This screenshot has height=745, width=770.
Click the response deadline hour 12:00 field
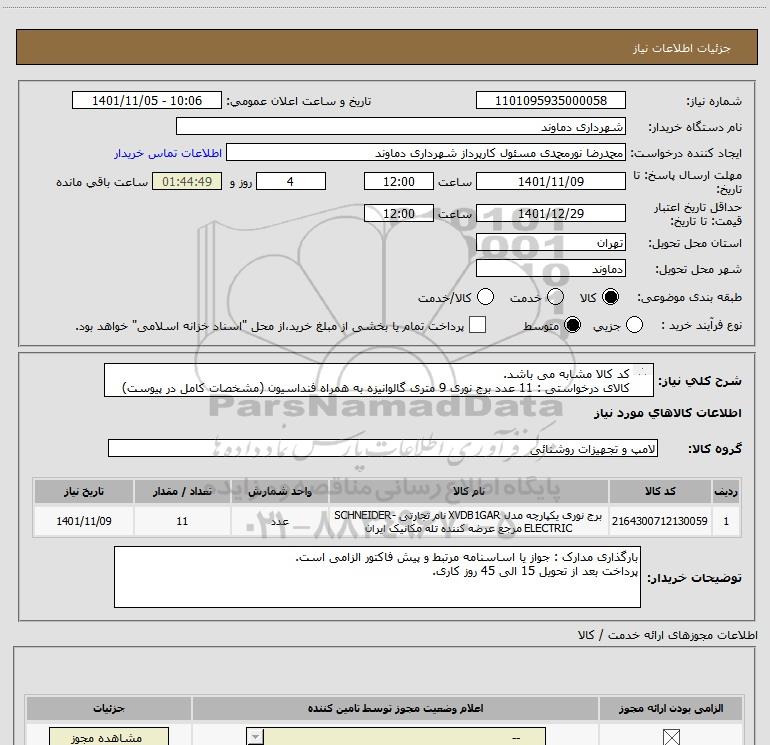pos(399,181)
